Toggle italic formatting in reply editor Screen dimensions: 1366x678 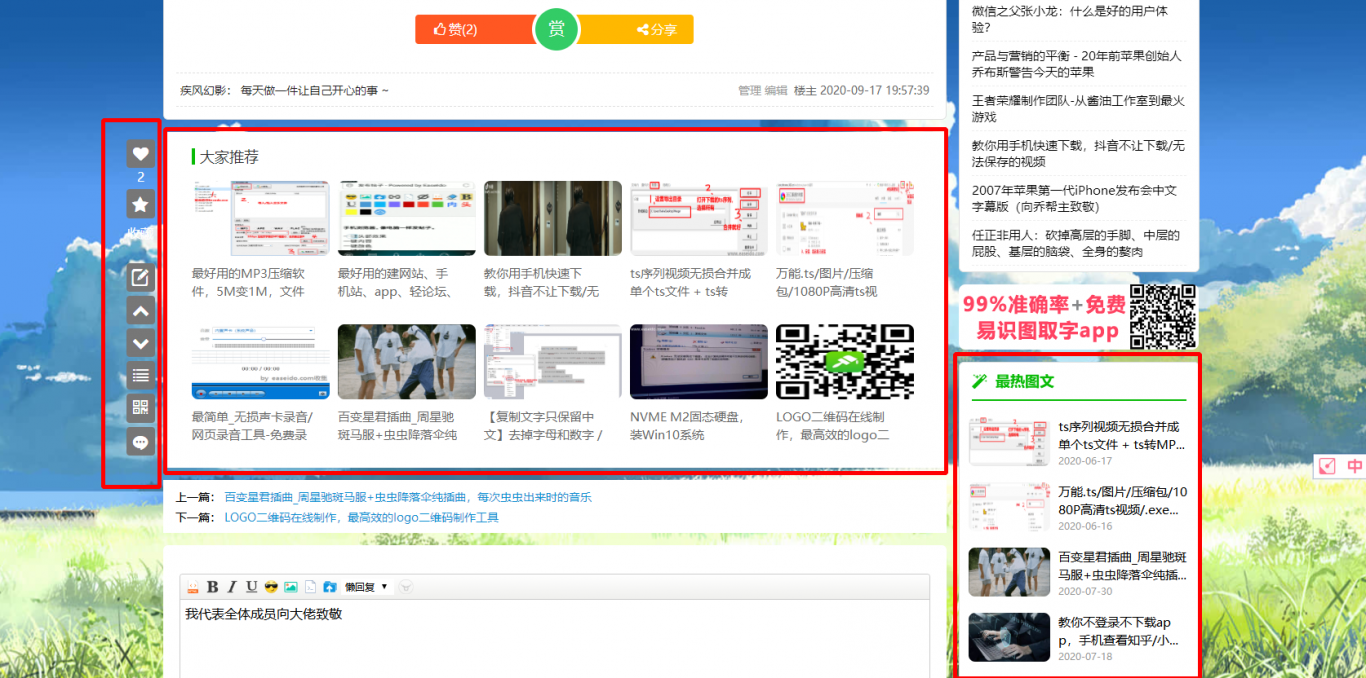tap(232, 587)
